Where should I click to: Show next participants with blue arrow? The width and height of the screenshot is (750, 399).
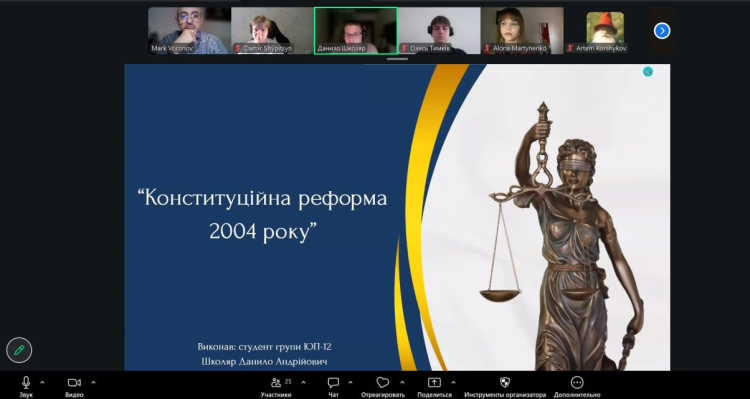tap(662, 31)
